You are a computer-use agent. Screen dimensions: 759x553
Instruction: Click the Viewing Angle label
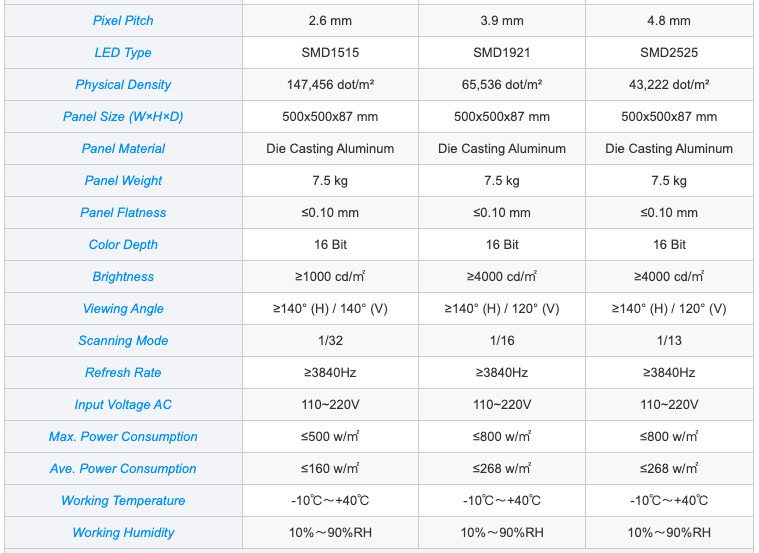point(123,308)
